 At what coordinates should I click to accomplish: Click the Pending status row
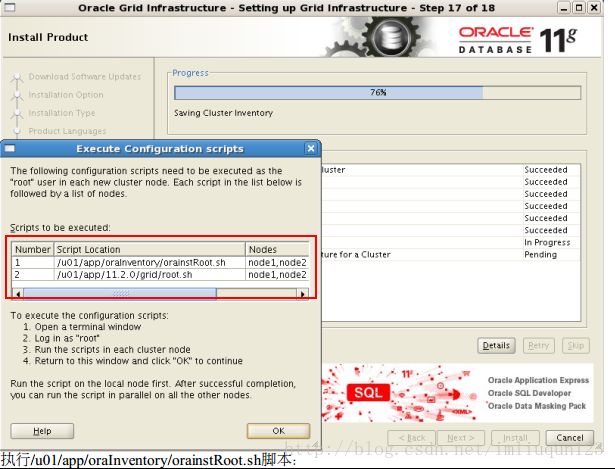coord(450,254)
